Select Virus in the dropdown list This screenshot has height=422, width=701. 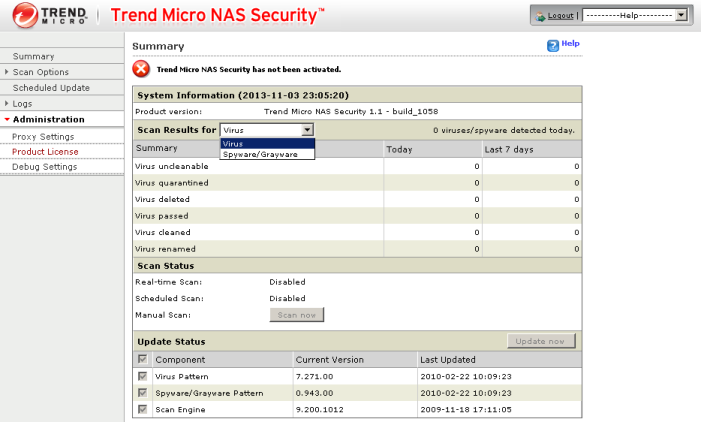267,143
